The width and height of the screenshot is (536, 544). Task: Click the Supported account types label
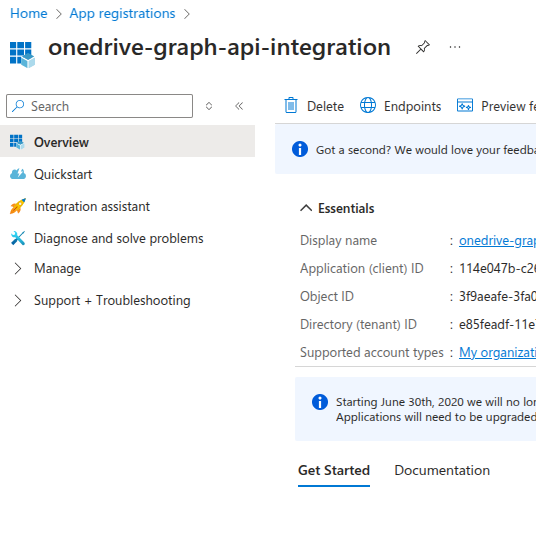(x=372, y=352)
